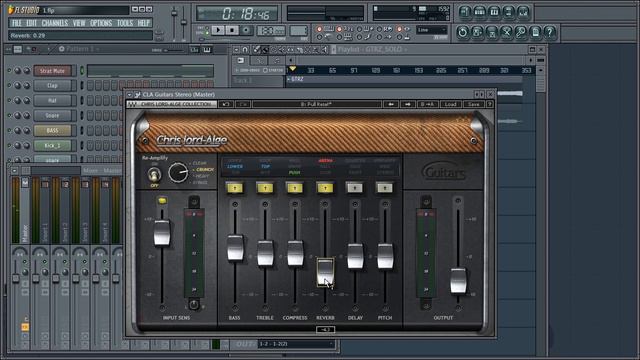Open the VIEW menu
The width and height of the screenshot is (640, 360).
coord(79,23)
